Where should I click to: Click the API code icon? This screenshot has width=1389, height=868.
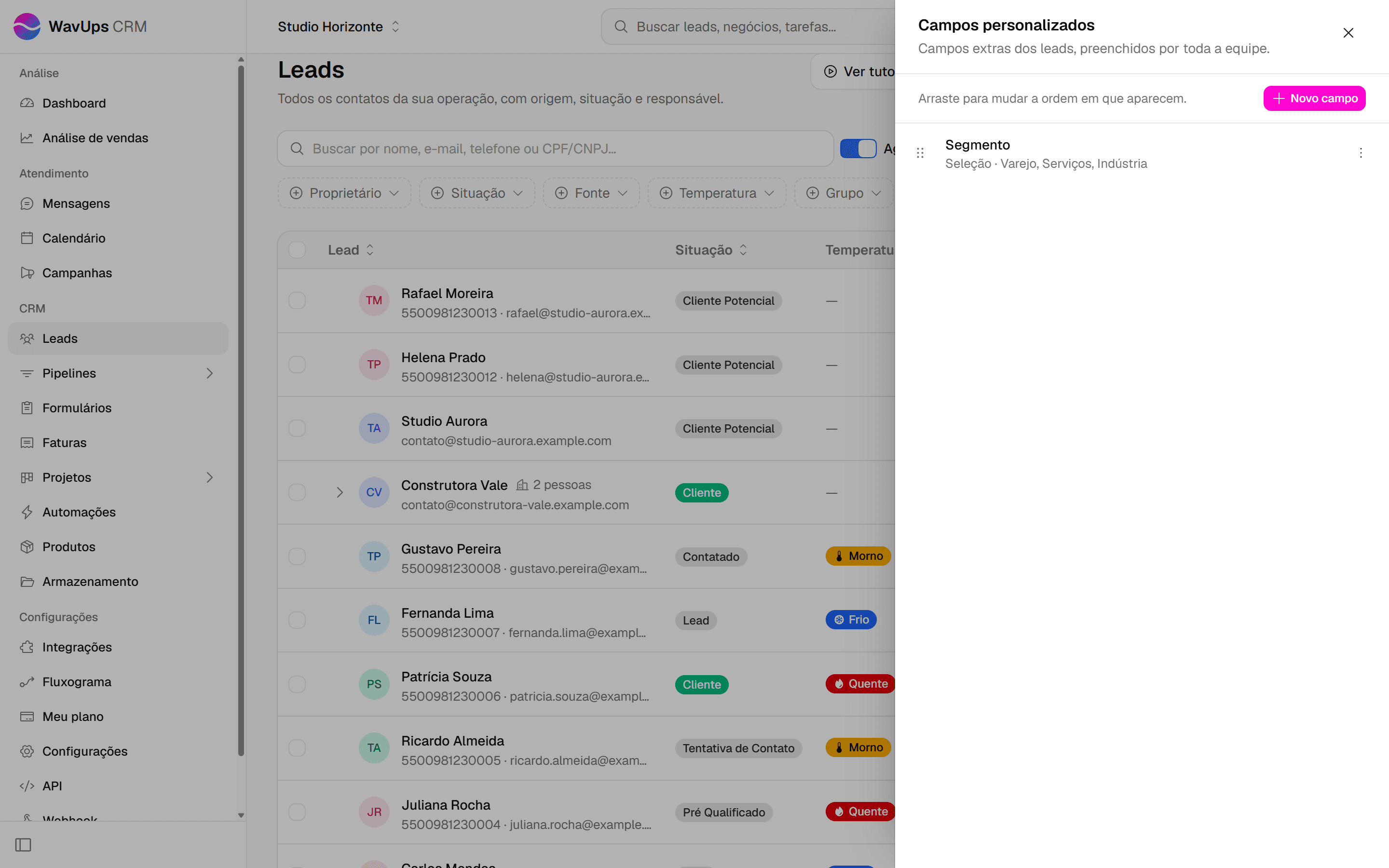[x=27, y=786]
